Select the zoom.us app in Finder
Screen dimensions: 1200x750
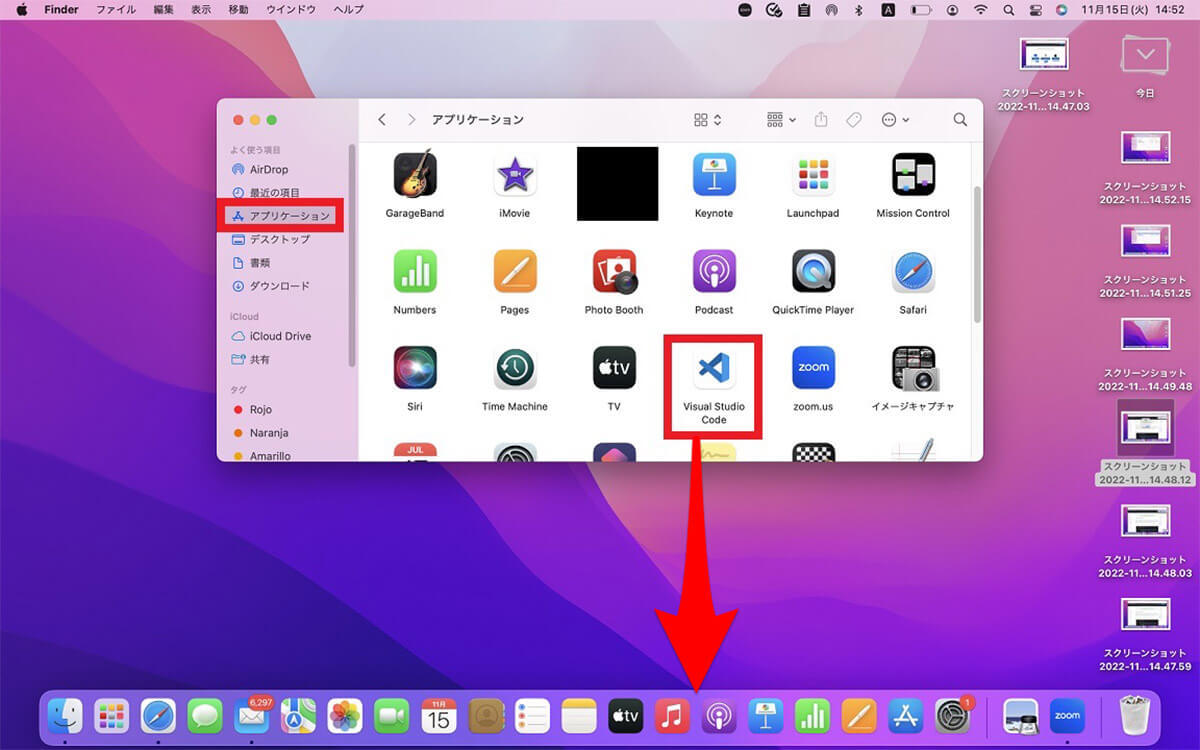pos(813,368)
